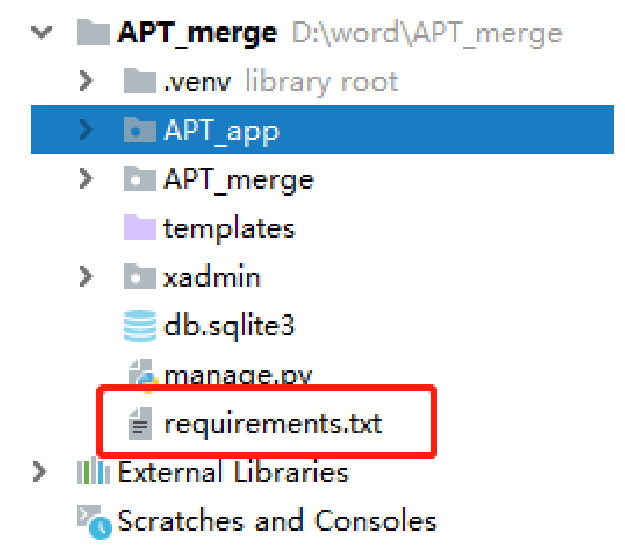Viewport: 625px width, 549px height.
Task: Select the .venv library root row
Action: 322,81
